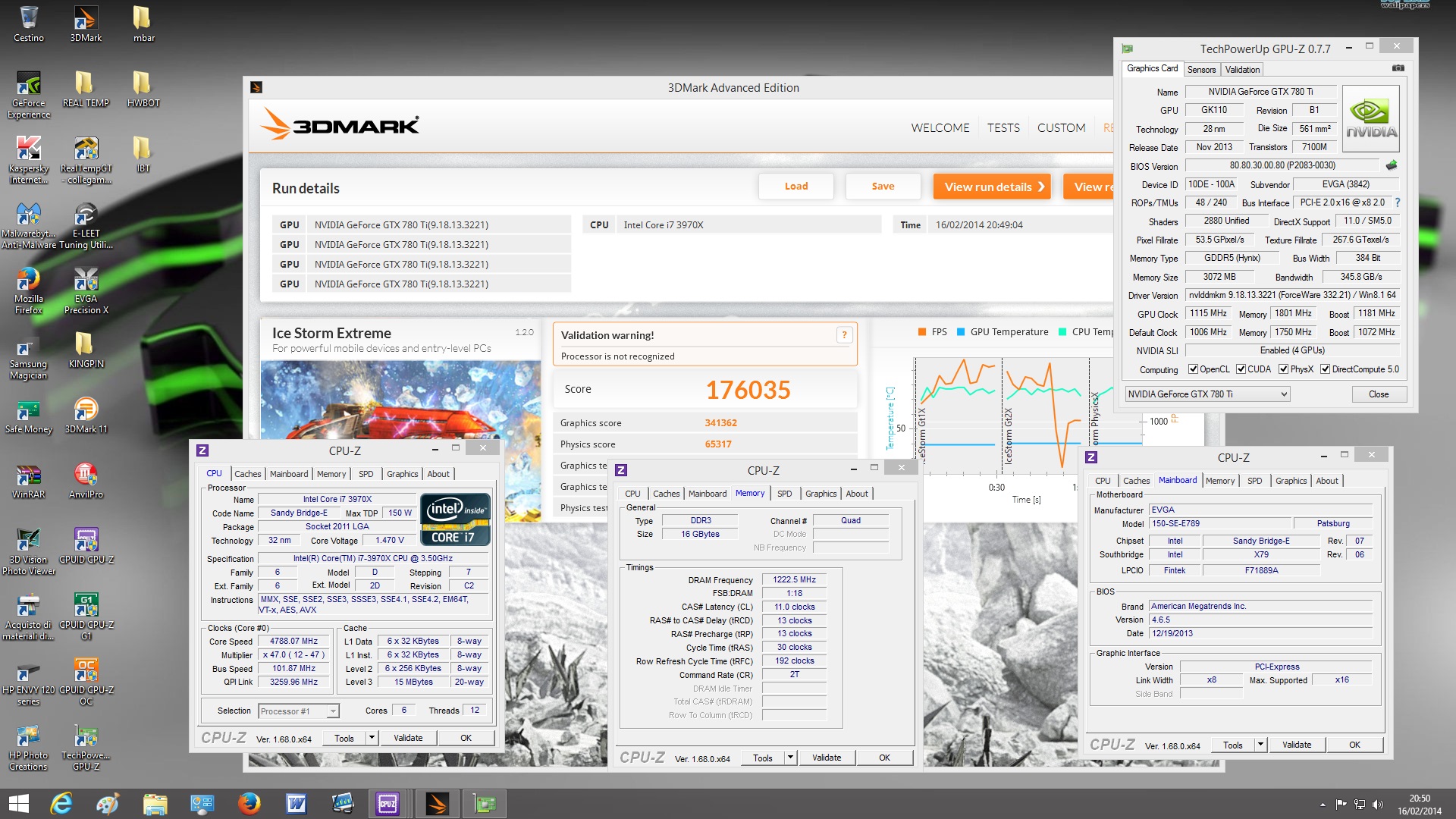
Task: Launch Mozilla Firefox desktop shortcut
Action: coord(29,290)
